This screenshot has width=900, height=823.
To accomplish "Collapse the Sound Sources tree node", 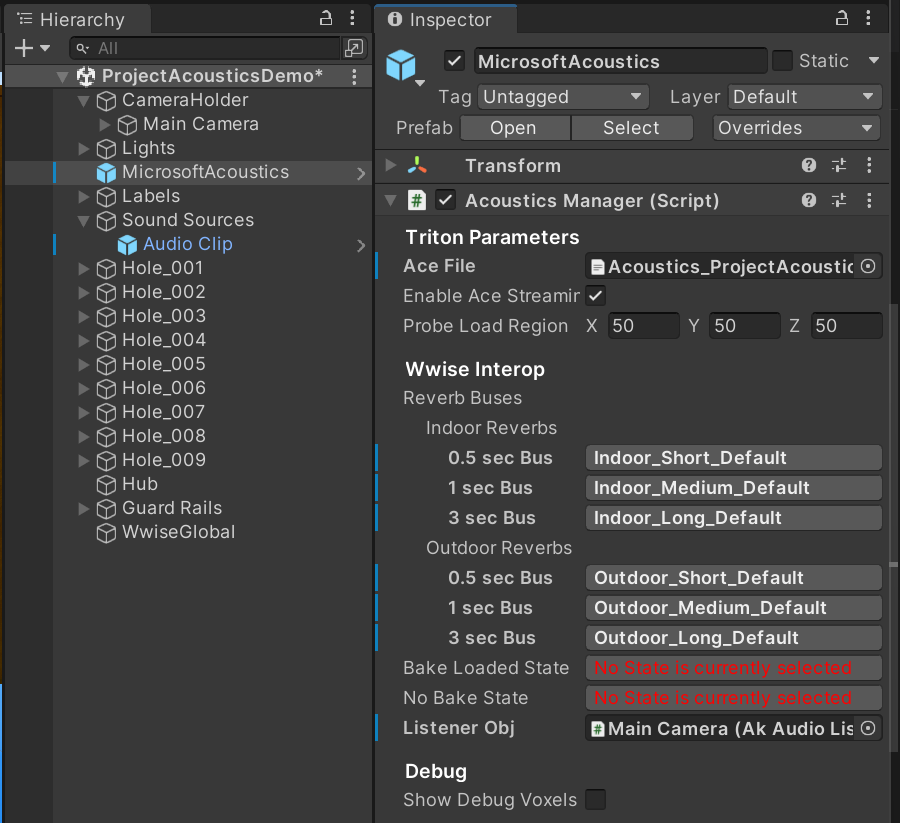I will coord(84,221).
